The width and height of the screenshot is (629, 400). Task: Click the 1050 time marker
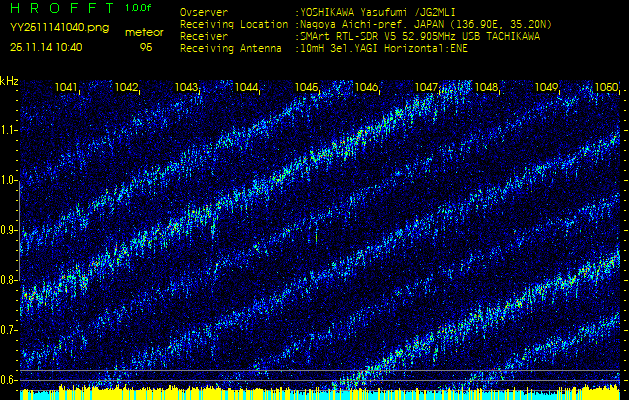[x=606, y=88]
